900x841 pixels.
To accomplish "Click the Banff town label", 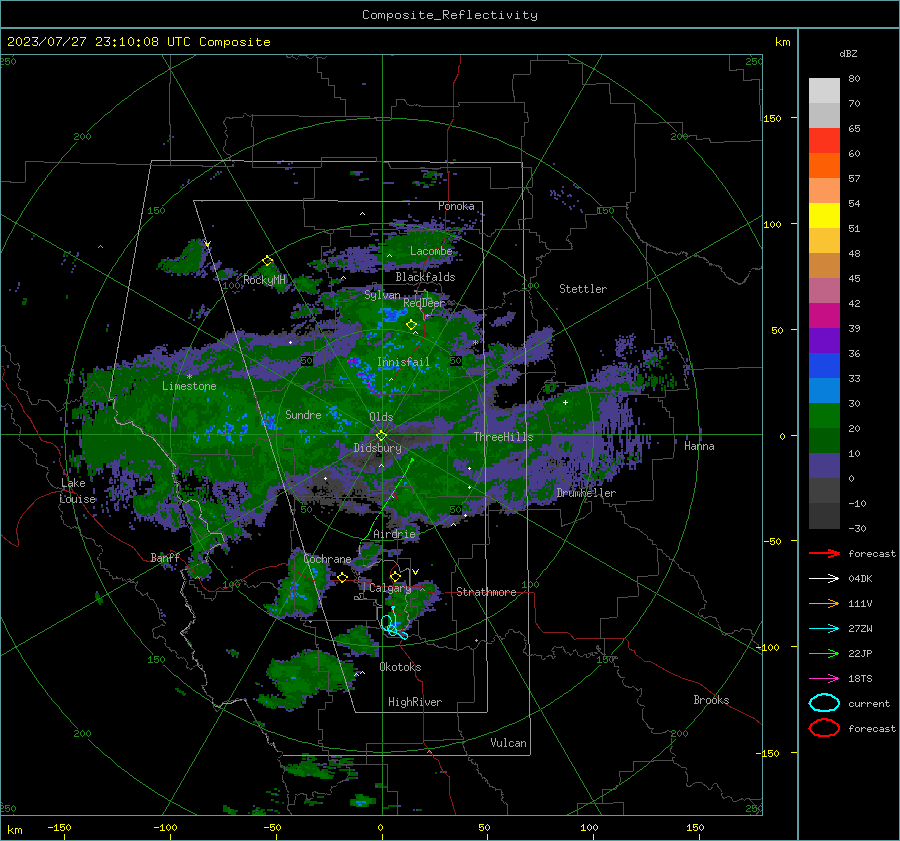I will 165,557.
